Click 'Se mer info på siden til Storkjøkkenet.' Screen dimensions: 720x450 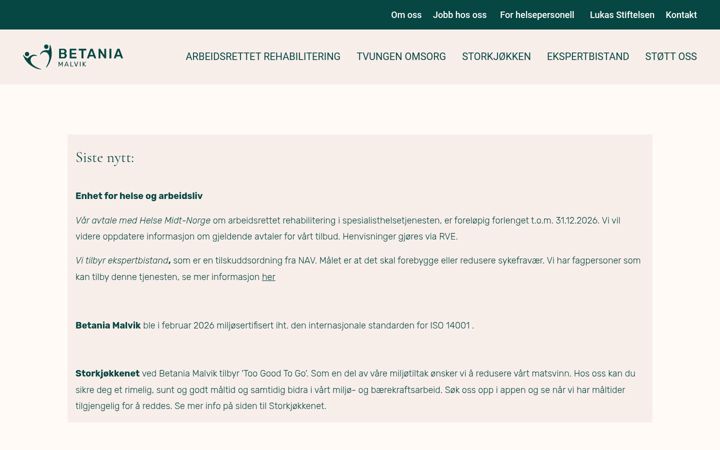click(x=250, y=406)
